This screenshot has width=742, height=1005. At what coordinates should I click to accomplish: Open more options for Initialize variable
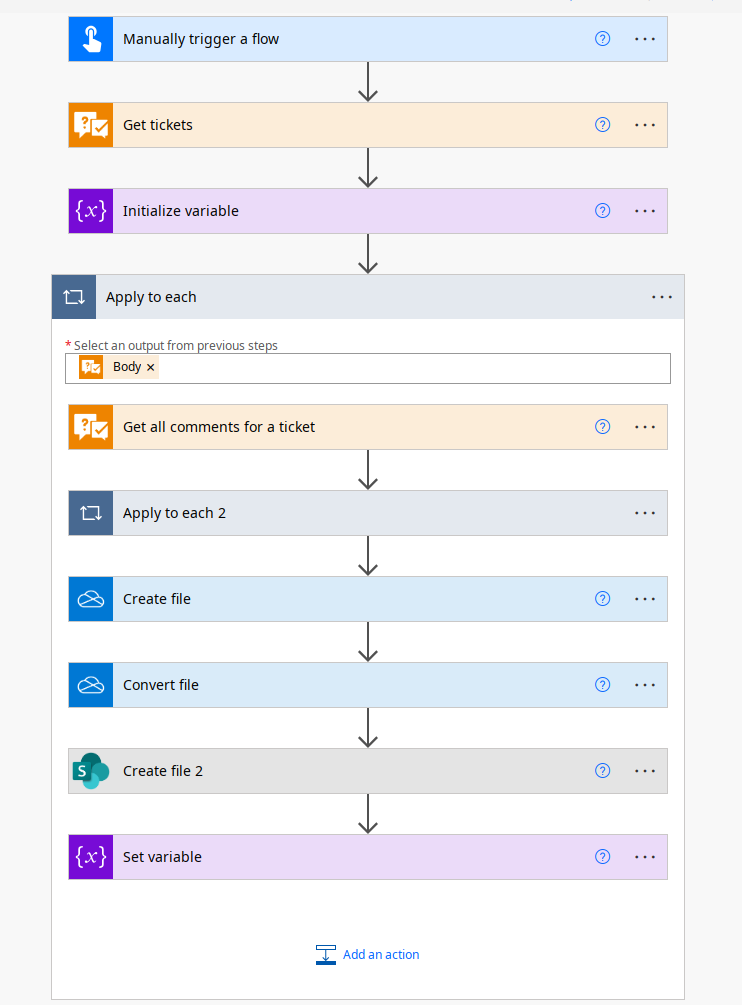coord(645,211)
